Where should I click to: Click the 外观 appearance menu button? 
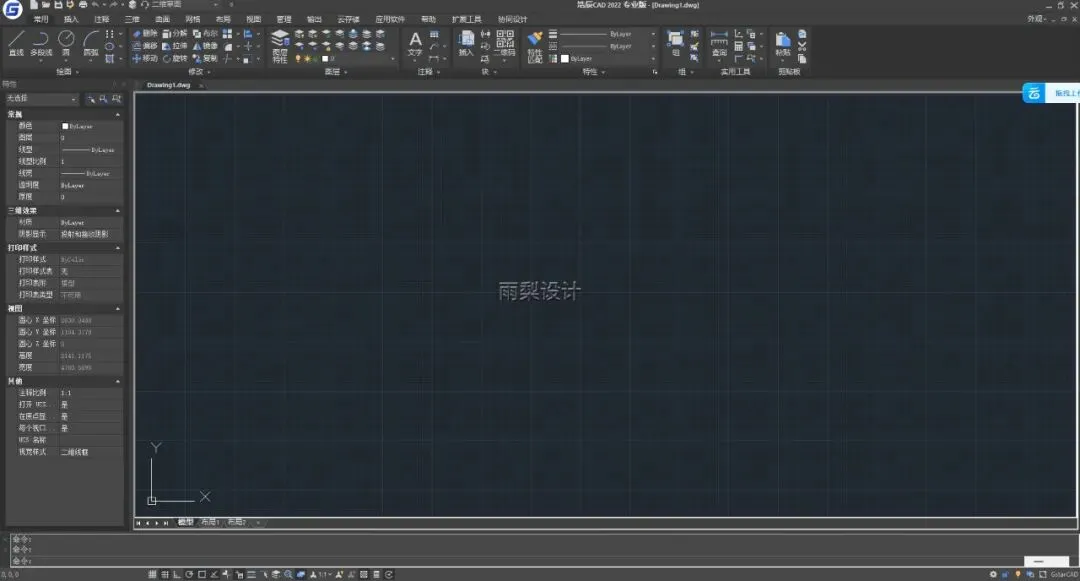(1037, 19)
